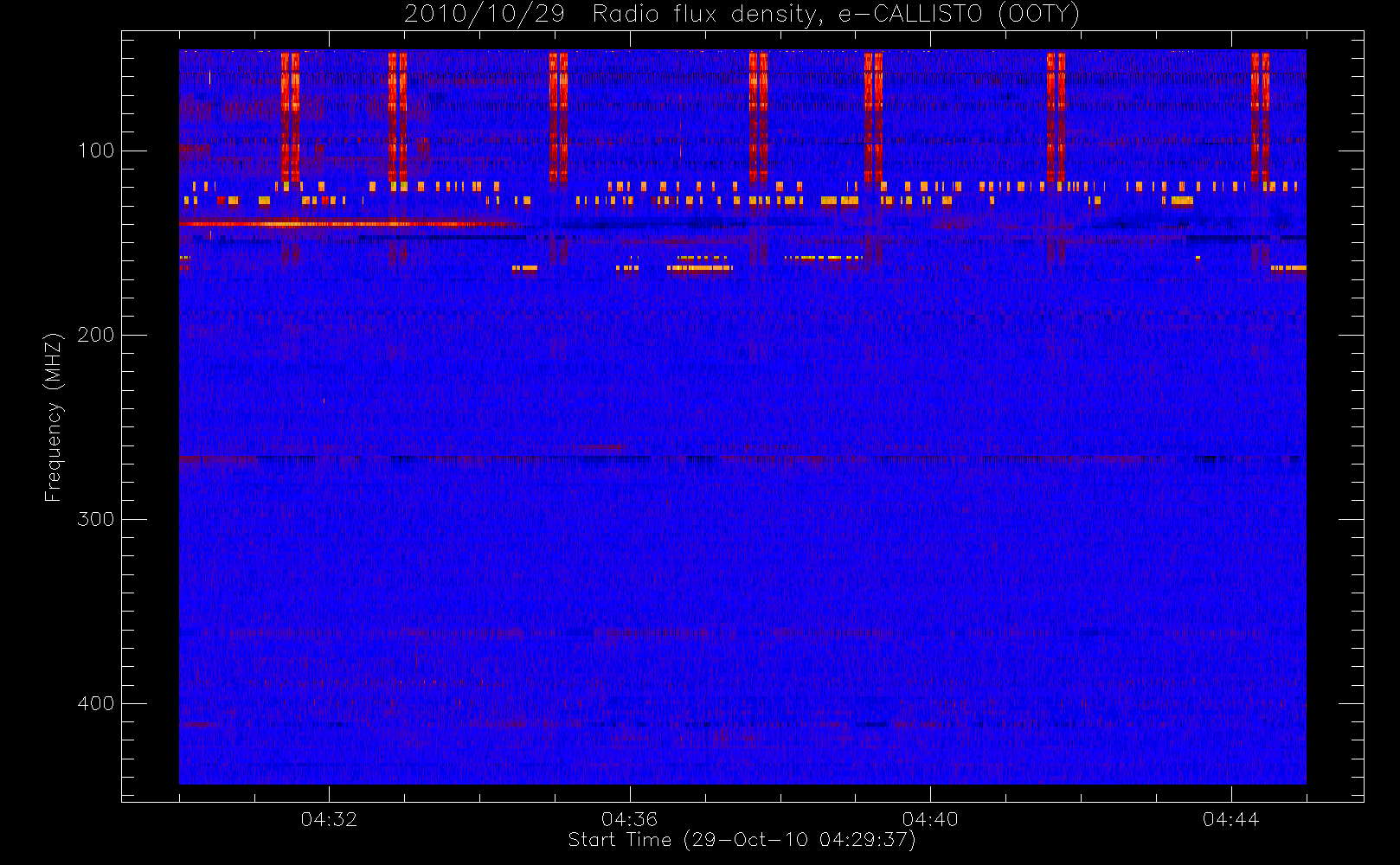Viewport: 1400px width, 865px height.
Task: Click the '04:44' time tick label
Action: point(1230,819)
